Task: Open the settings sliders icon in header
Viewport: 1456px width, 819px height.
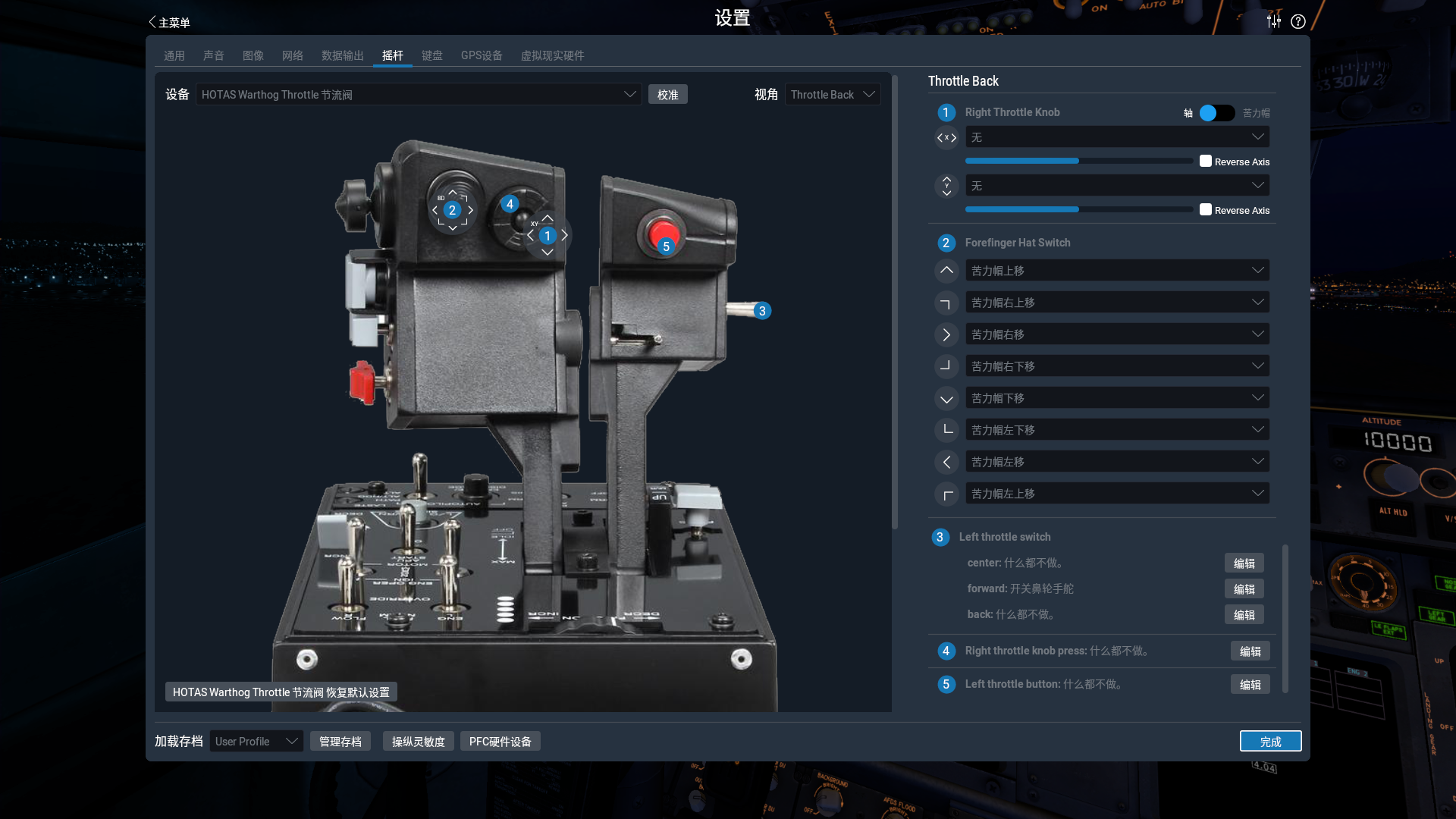Action: [1274, 21]
